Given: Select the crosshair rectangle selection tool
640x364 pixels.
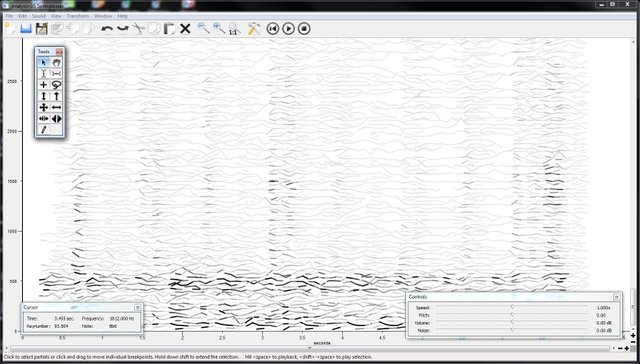Looking at the screenshot, I should tap(43, 85).
